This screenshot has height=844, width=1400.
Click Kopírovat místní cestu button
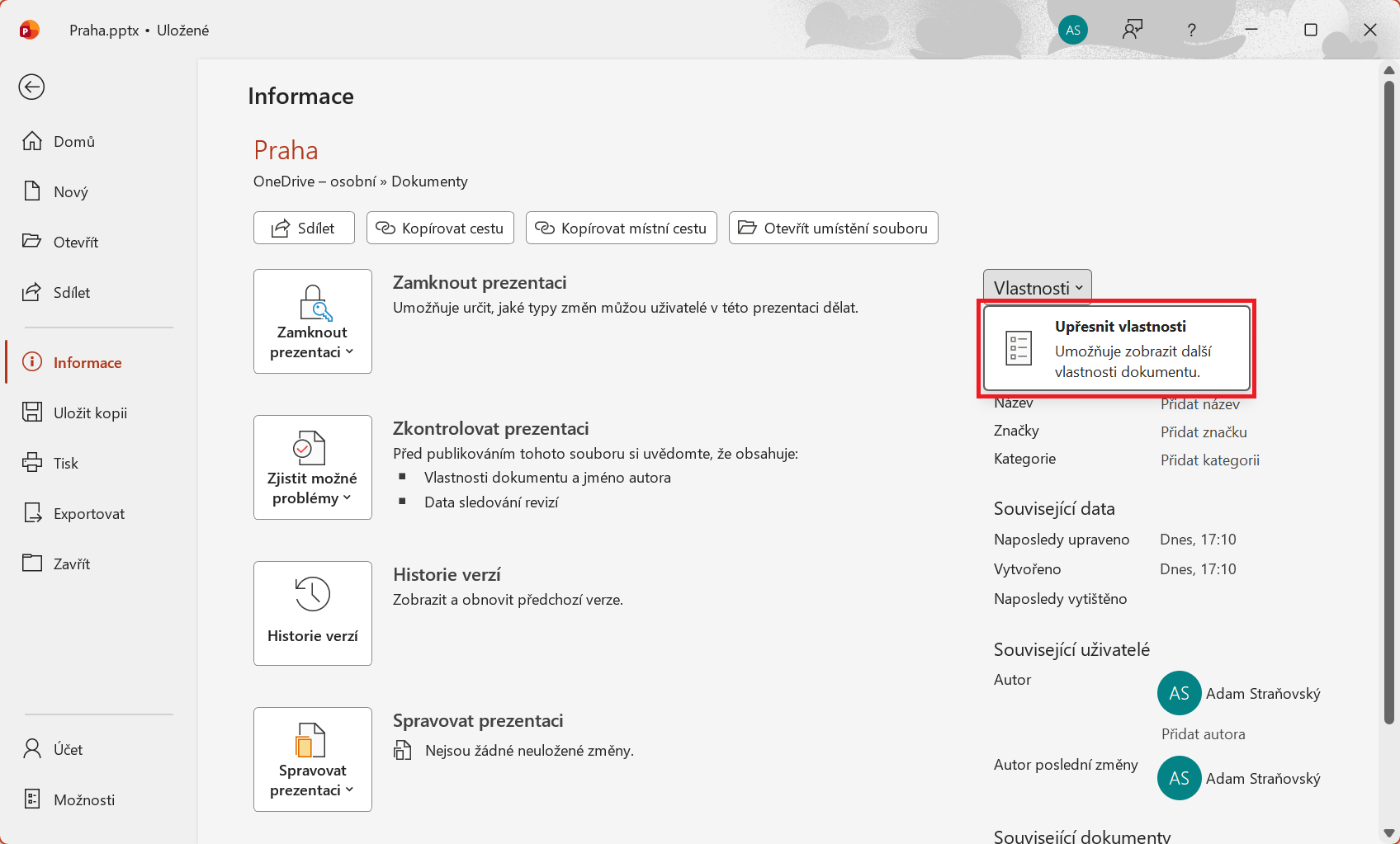(x=621, y=228)
